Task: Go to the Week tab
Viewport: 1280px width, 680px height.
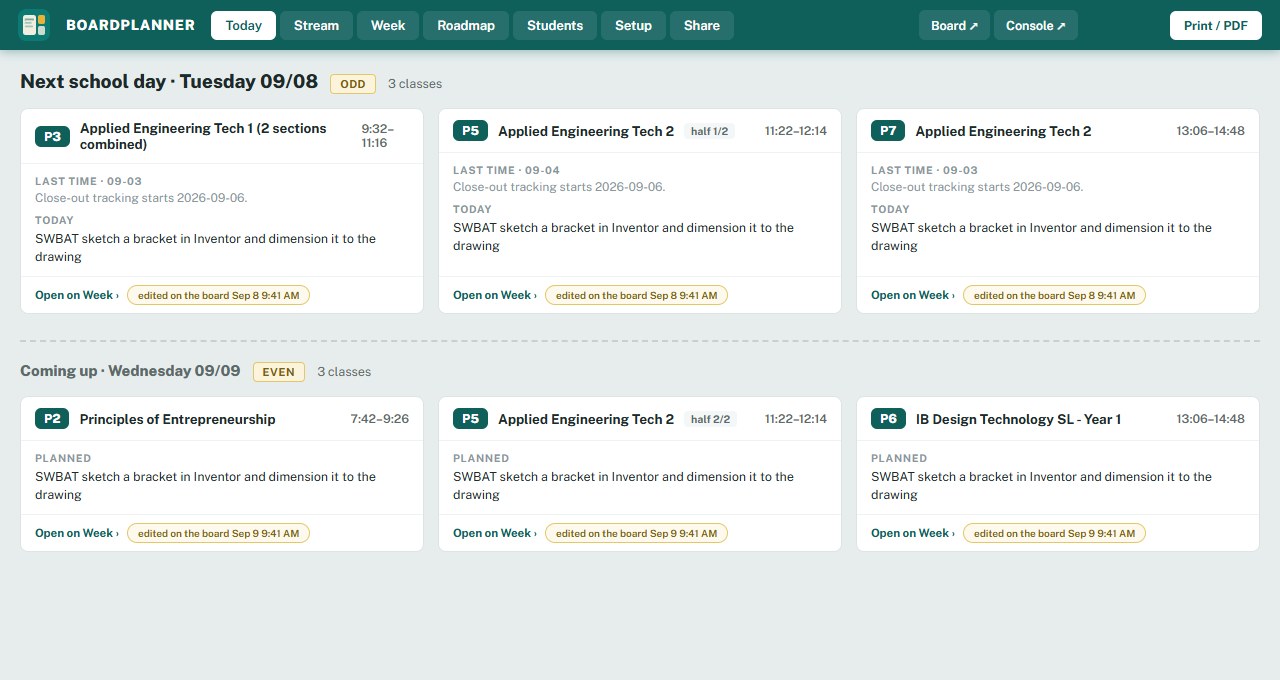Action: pyautogui.click(x=388, y=25)
